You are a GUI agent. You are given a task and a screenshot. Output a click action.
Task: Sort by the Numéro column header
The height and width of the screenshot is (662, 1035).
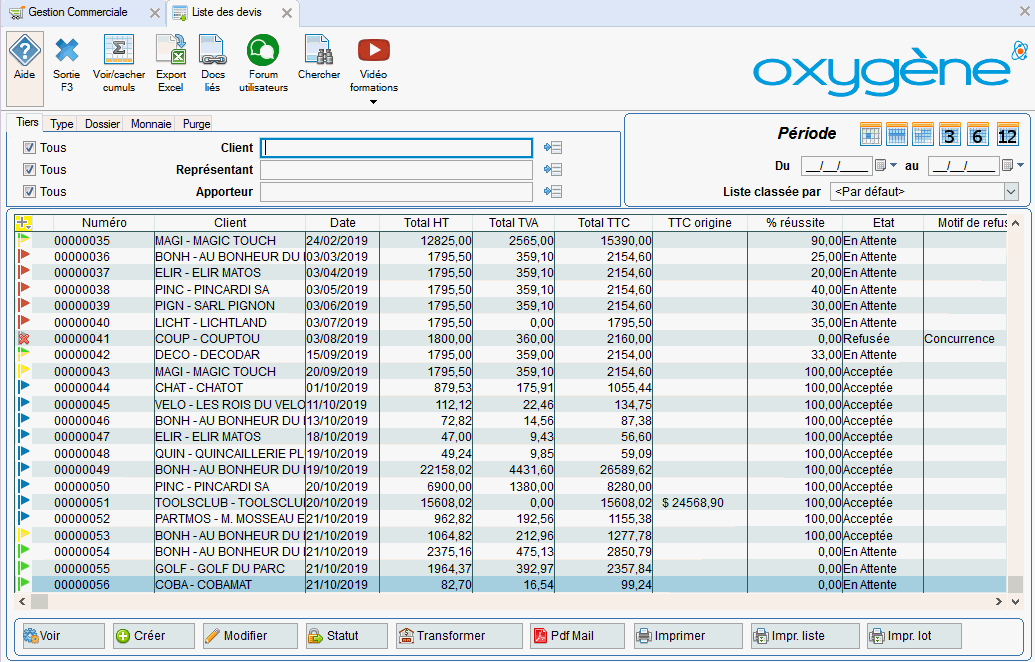tap(104, 223)
